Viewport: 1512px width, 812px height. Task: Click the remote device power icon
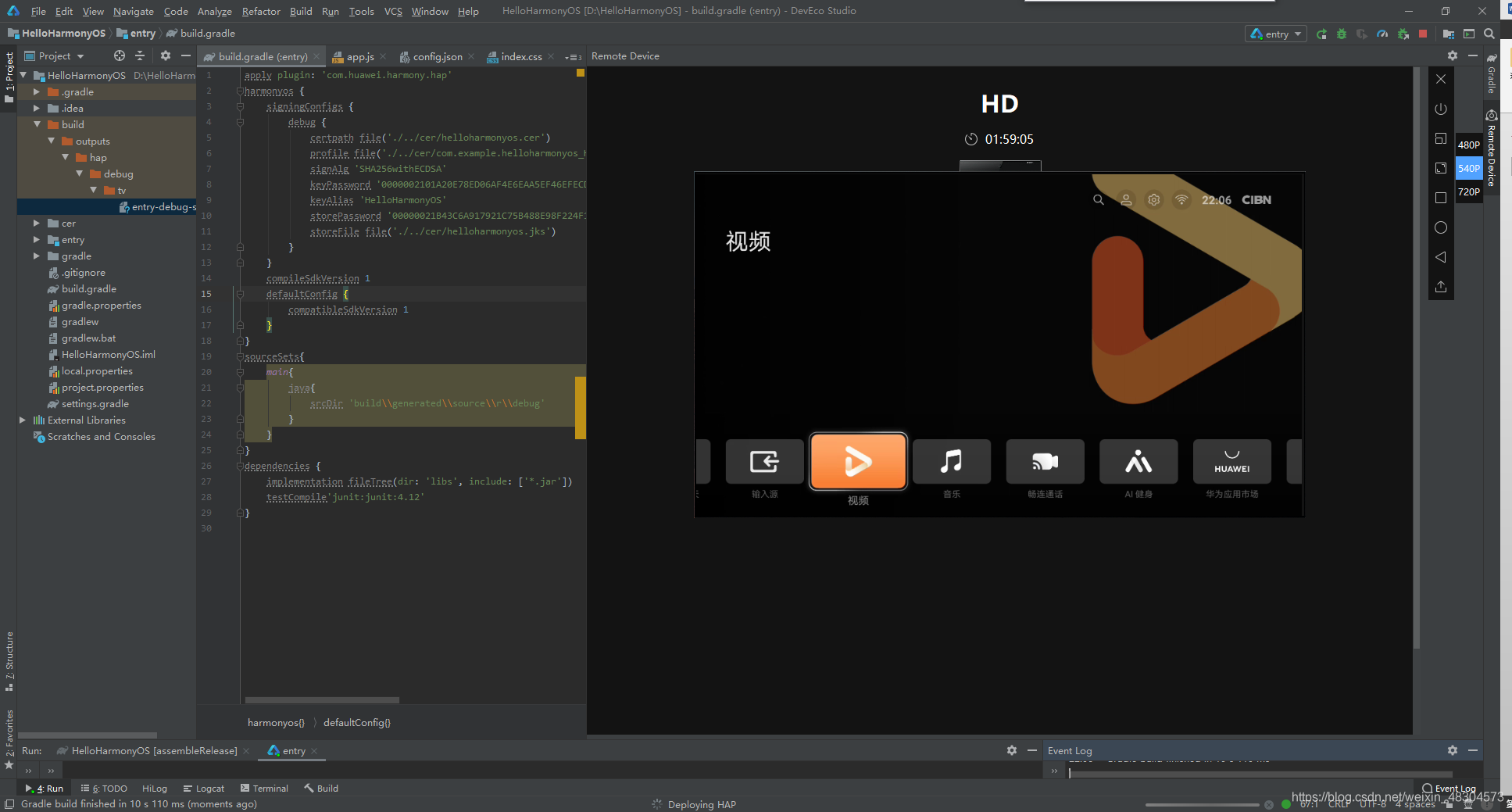coord(1441,109)
